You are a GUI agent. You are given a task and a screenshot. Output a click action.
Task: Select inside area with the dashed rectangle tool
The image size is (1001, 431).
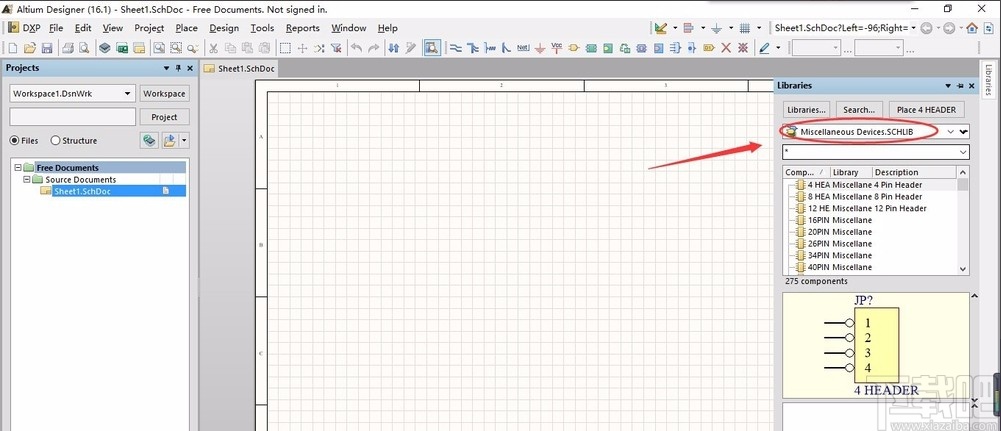click(x=285, y=48)
